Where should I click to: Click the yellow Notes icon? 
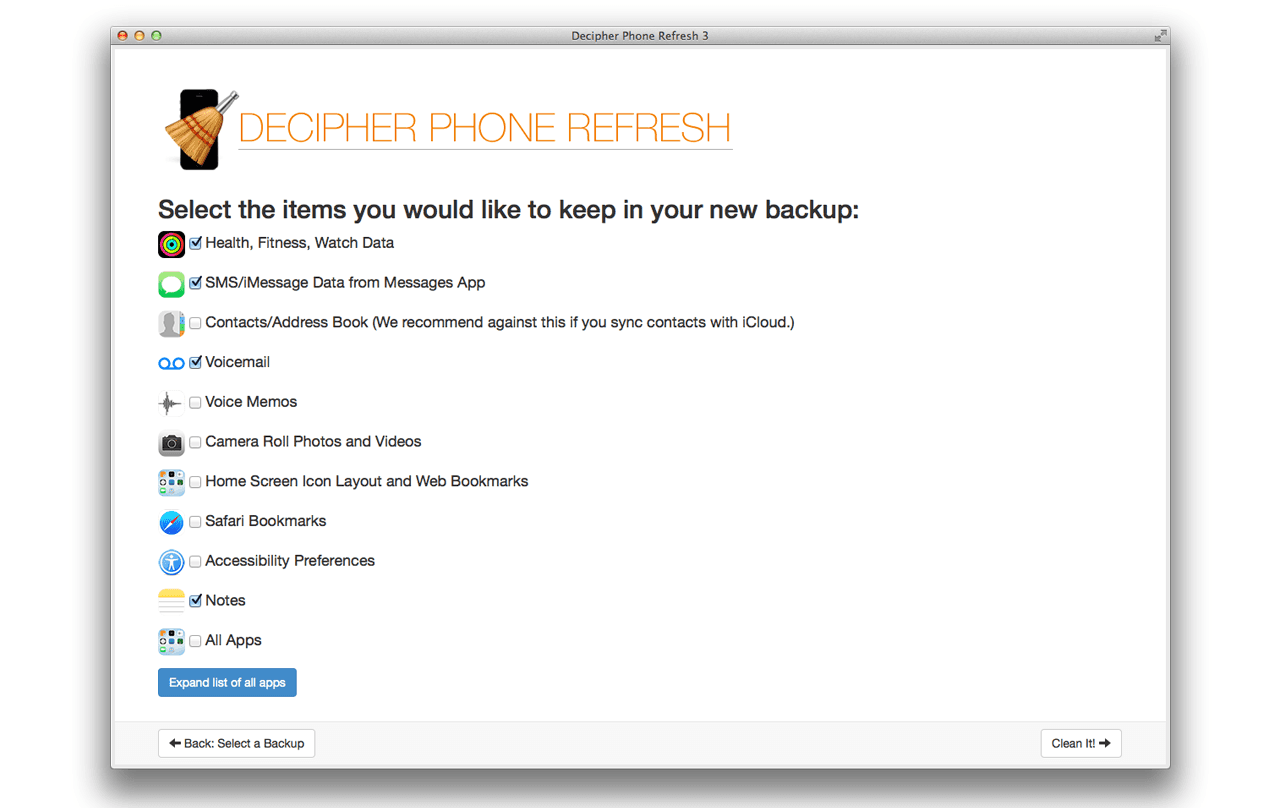171,602
